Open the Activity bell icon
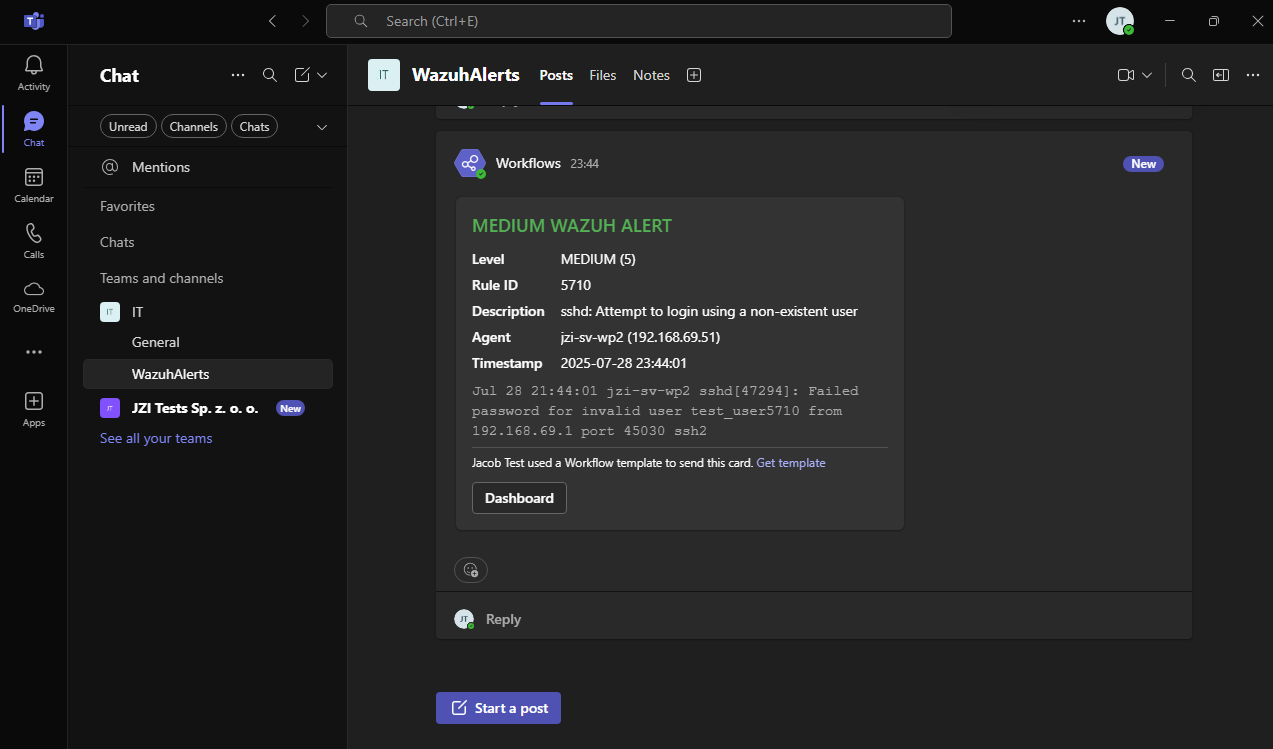This screenshot has height=749, width=1273. [x=33, y=66]
